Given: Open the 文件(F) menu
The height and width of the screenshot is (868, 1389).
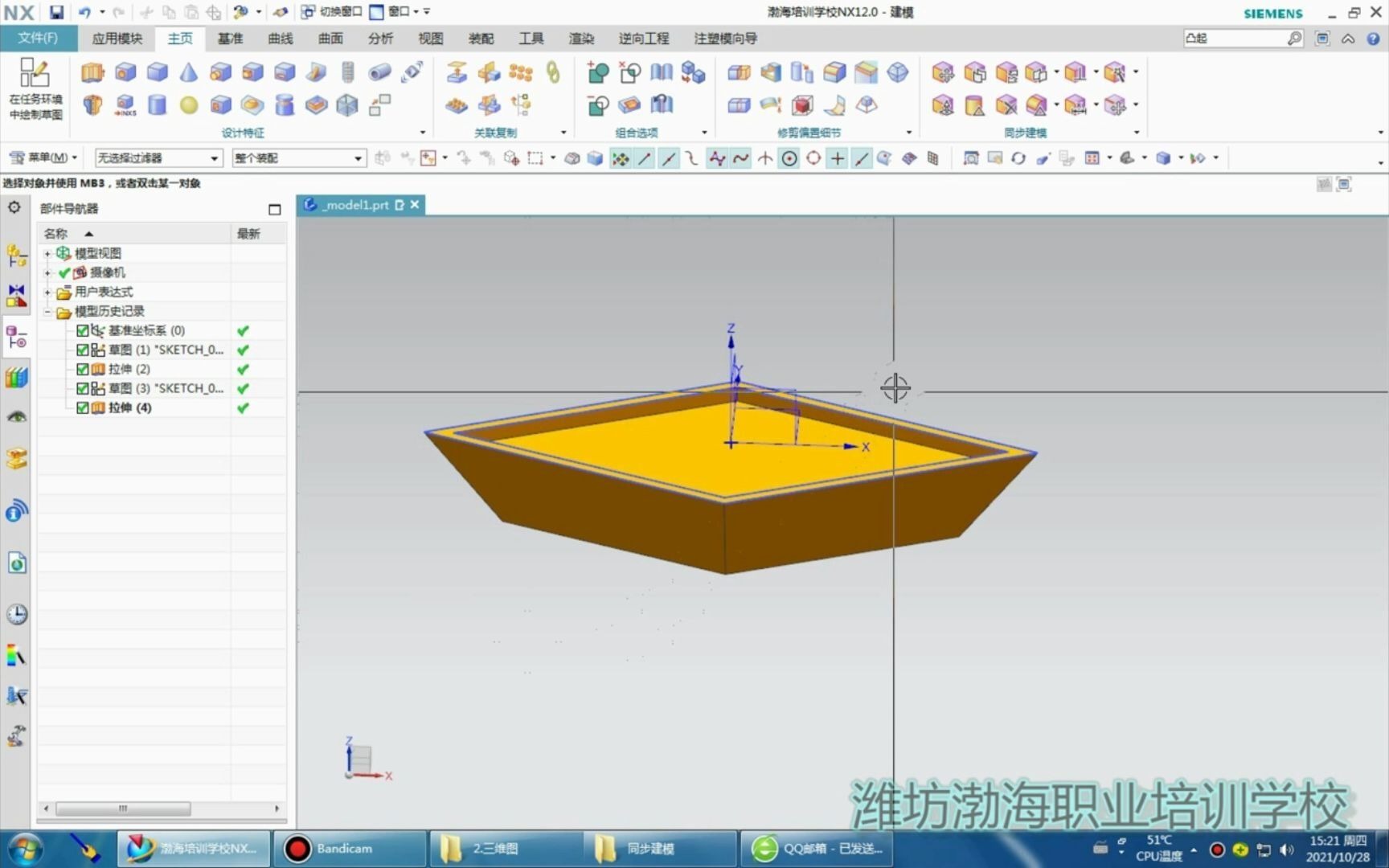Looking at the screenshot, I should pos(39,38).
